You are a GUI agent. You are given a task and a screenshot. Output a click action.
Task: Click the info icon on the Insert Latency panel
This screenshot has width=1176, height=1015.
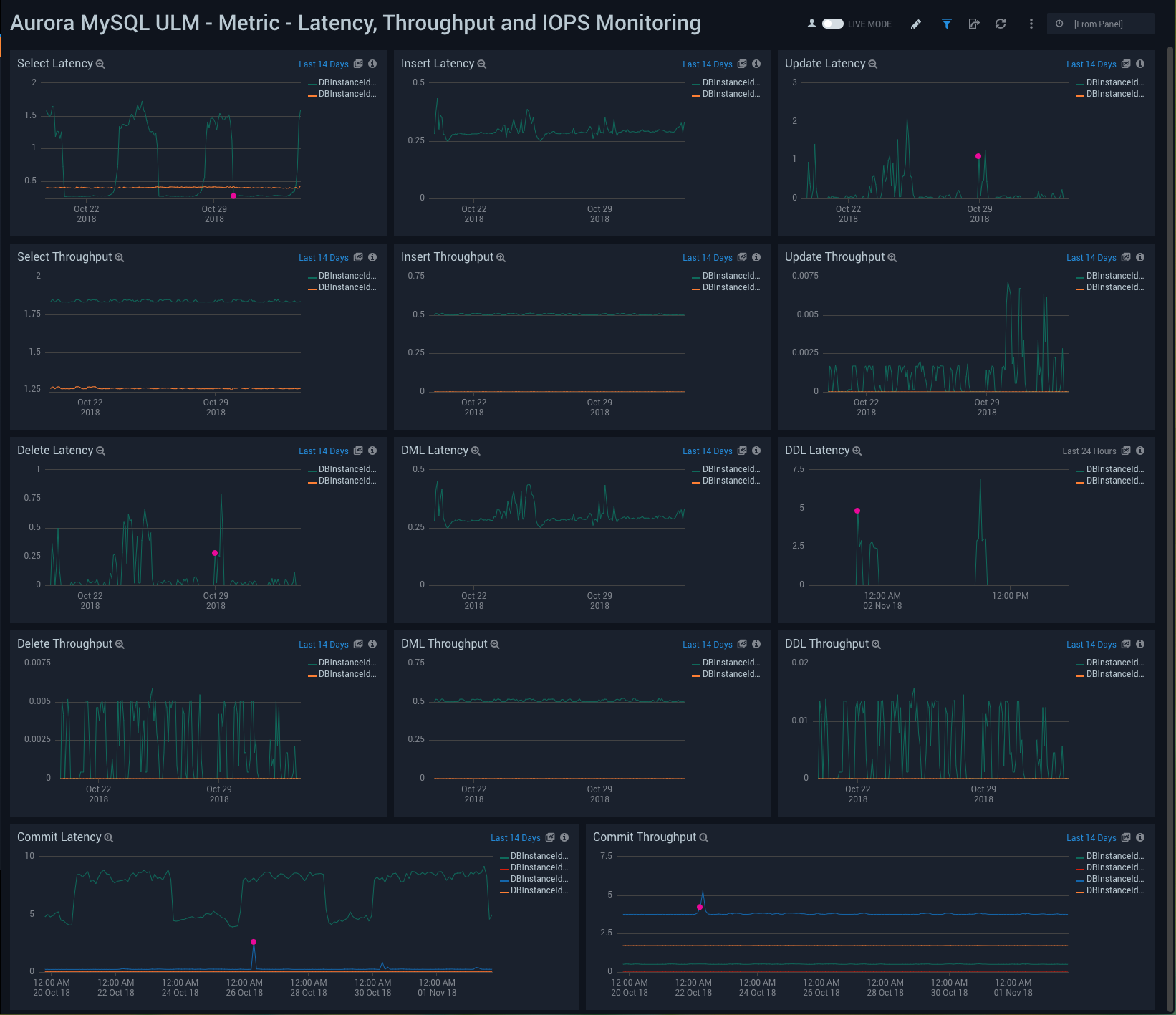coord(756,64)
